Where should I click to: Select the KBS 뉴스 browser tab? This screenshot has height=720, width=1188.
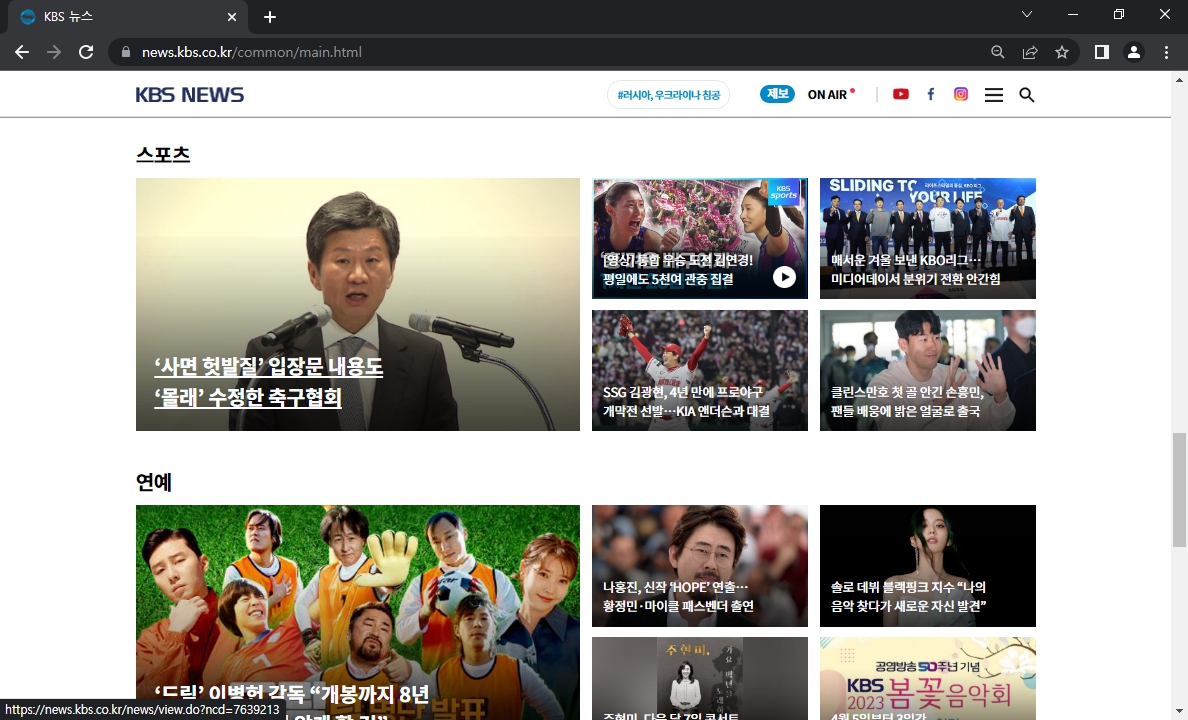[x=127, y=17]
